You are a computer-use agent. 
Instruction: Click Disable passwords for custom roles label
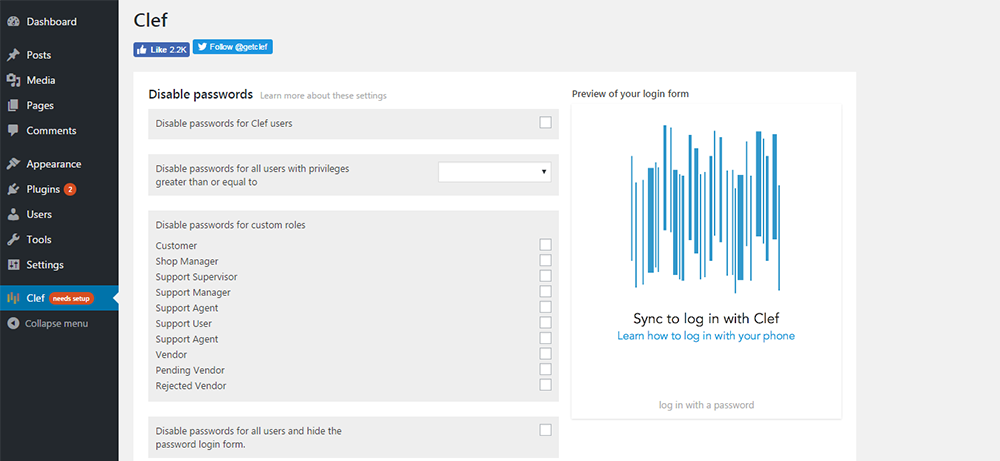230,225
